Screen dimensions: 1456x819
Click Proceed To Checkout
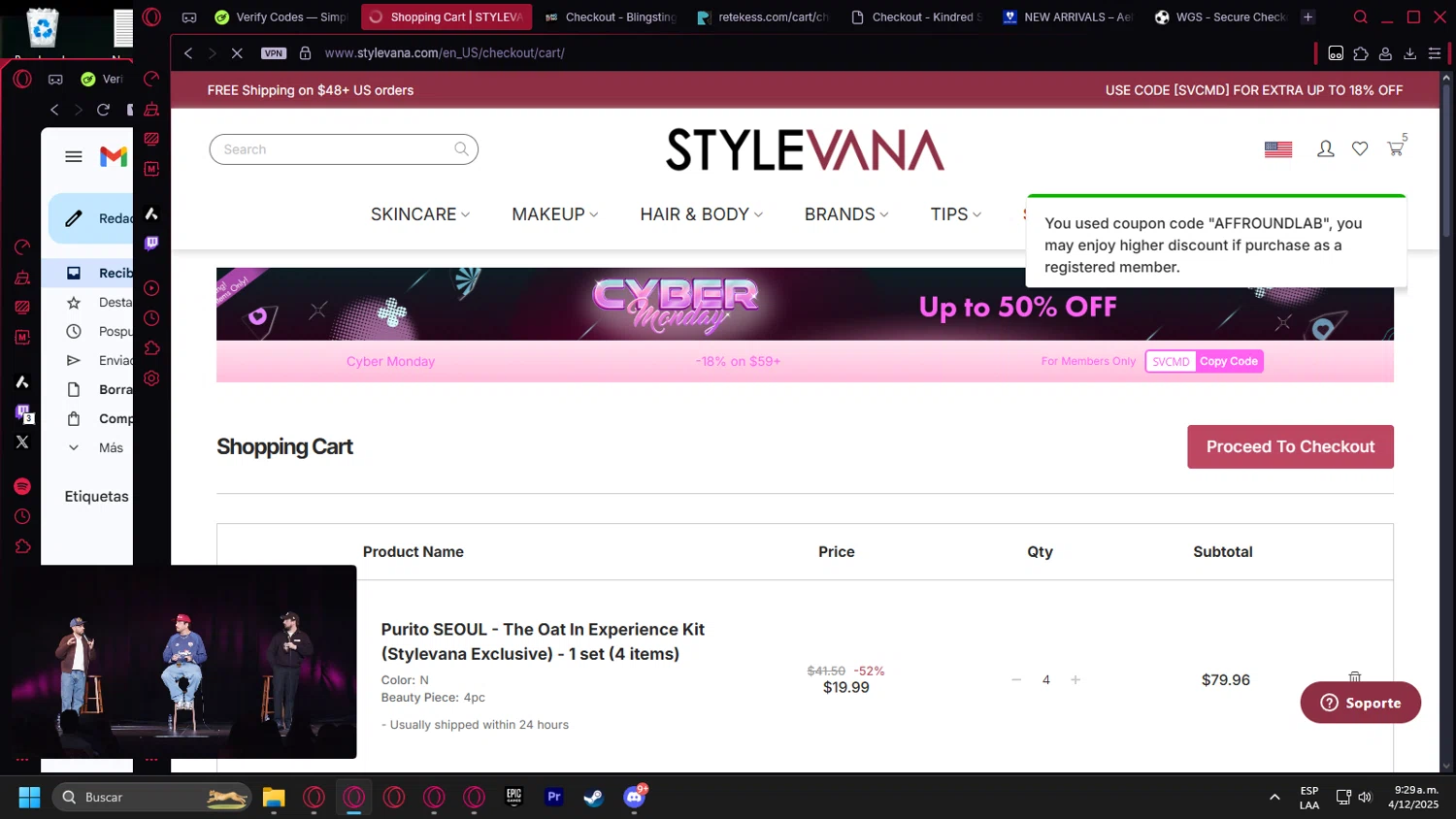[1290, 446]
